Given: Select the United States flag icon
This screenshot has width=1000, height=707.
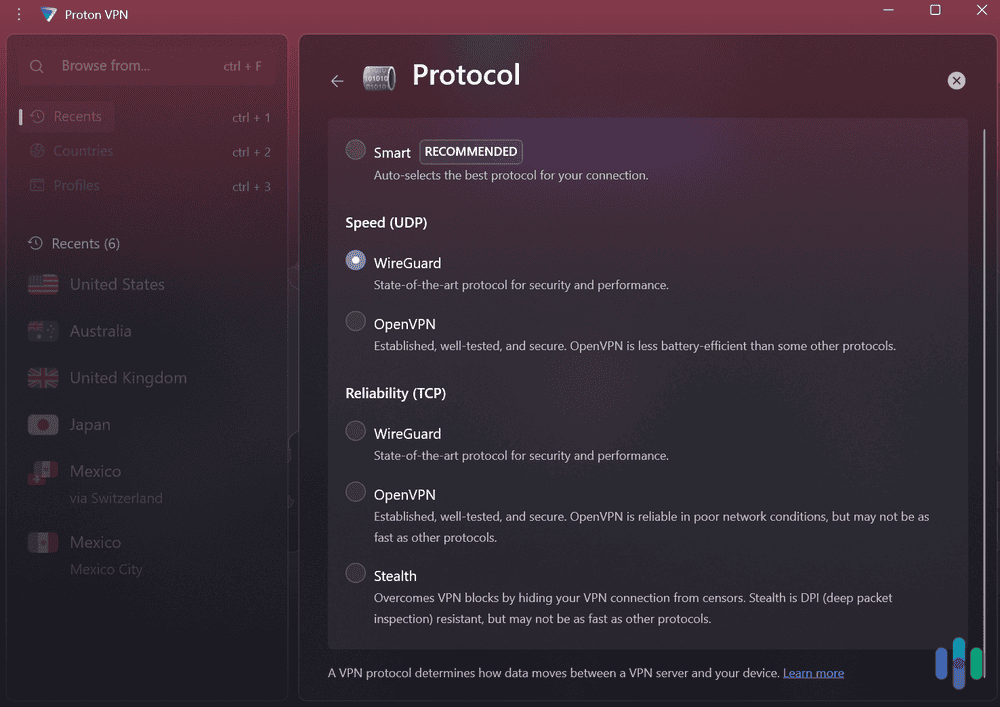Looking at the screenshot, I should (42, 284).
